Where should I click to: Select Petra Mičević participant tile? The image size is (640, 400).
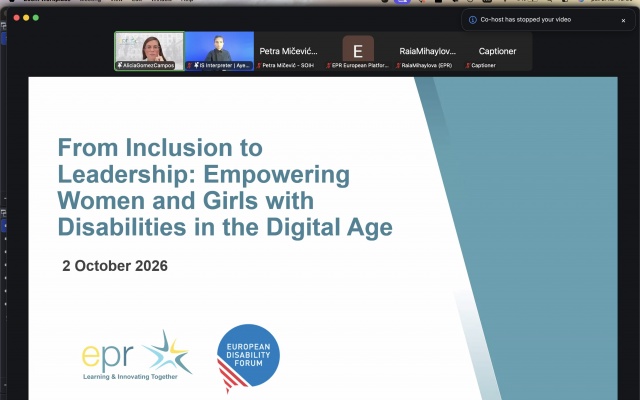pyautogui.click(x=289, y=51)
